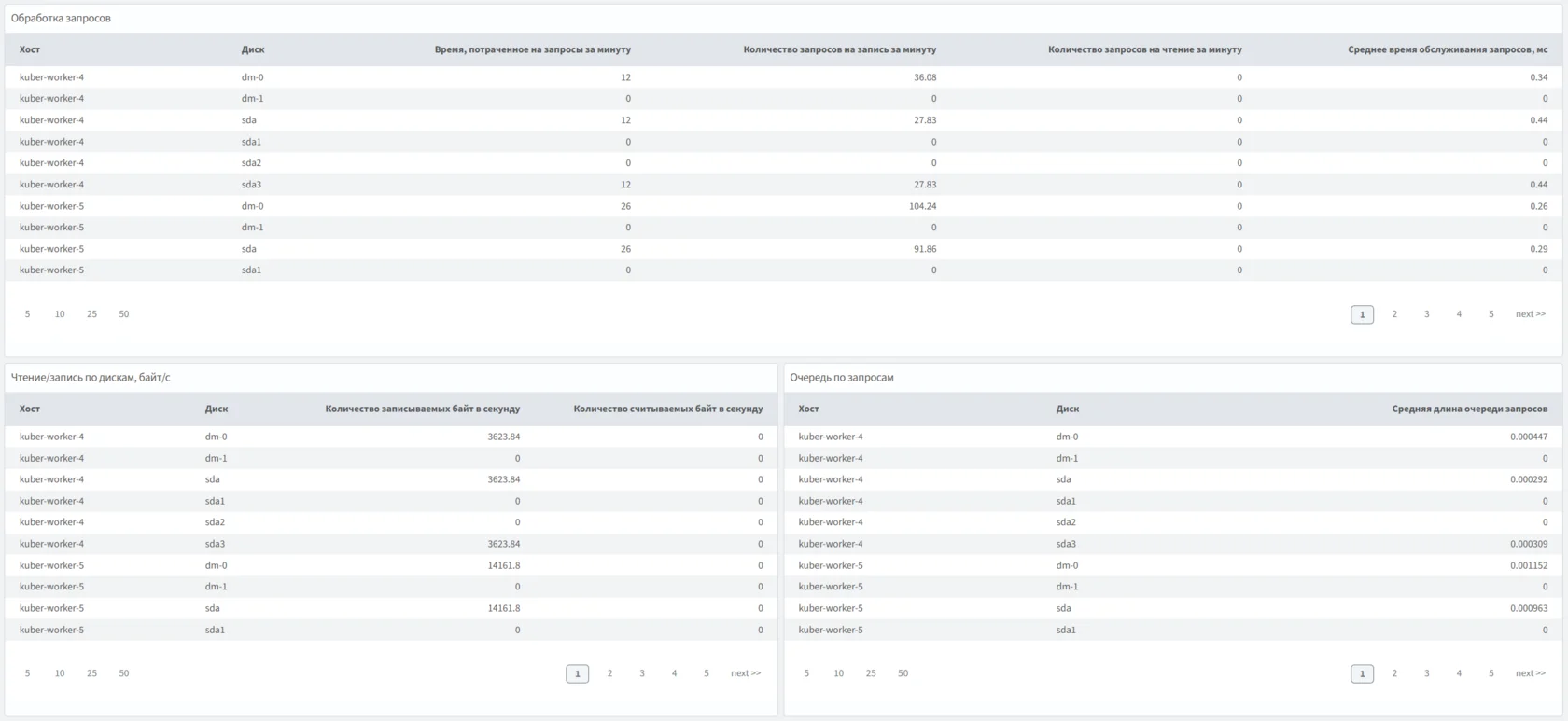
Task: Go to page 3 in Чтение/запись по дискам table
Action: click(641, 673)
